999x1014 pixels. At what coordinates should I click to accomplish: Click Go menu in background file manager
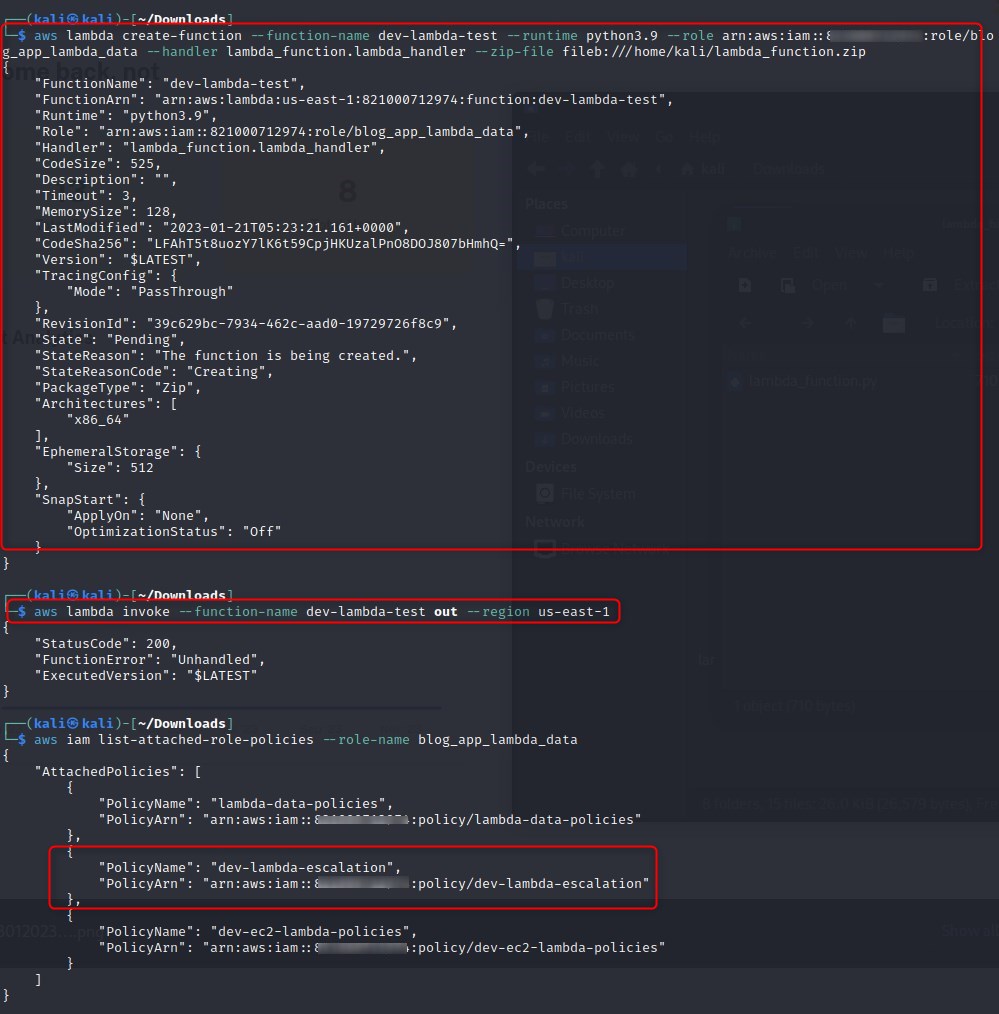tap(663, 137)
